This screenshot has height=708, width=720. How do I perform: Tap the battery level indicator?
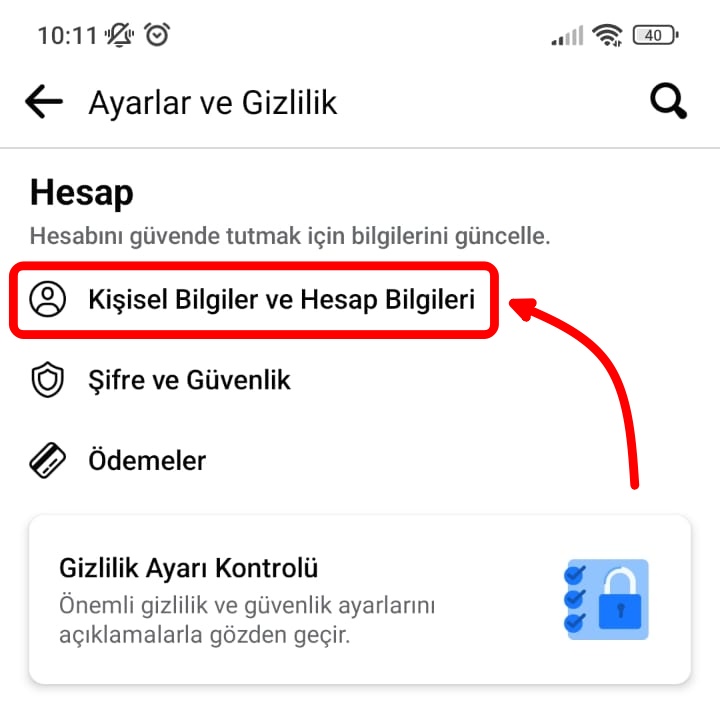pyautogui.click(x=655, y=35)
